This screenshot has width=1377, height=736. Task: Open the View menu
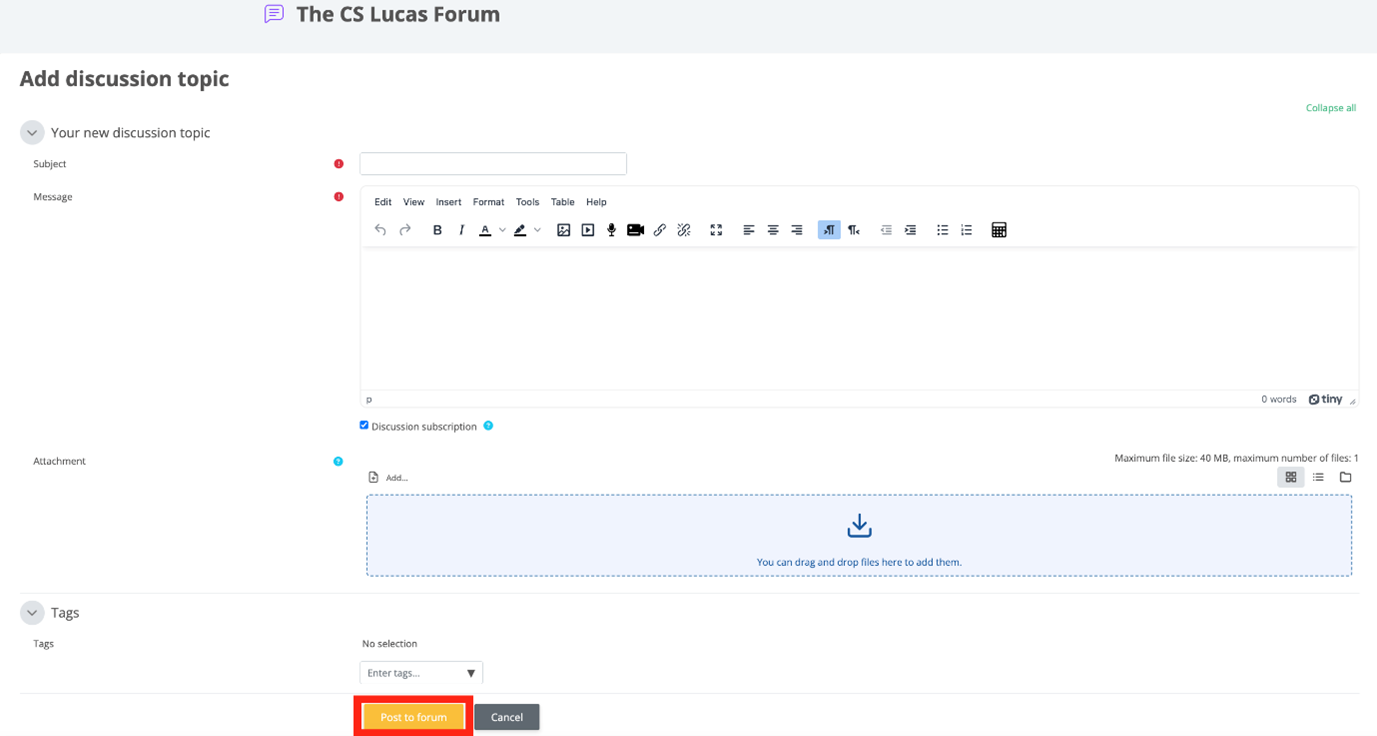tap(414, 202)
